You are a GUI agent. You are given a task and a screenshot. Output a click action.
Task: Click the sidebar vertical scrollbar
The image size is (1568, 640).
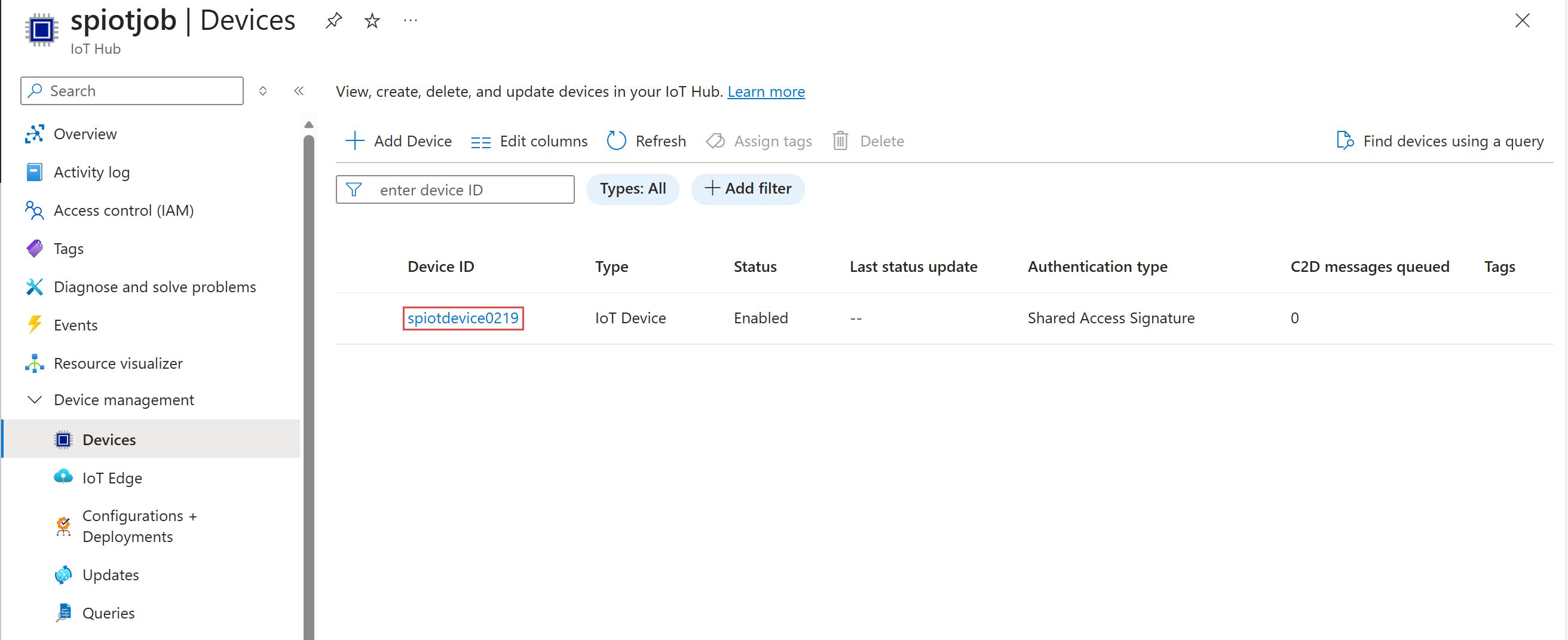(308, 387)
